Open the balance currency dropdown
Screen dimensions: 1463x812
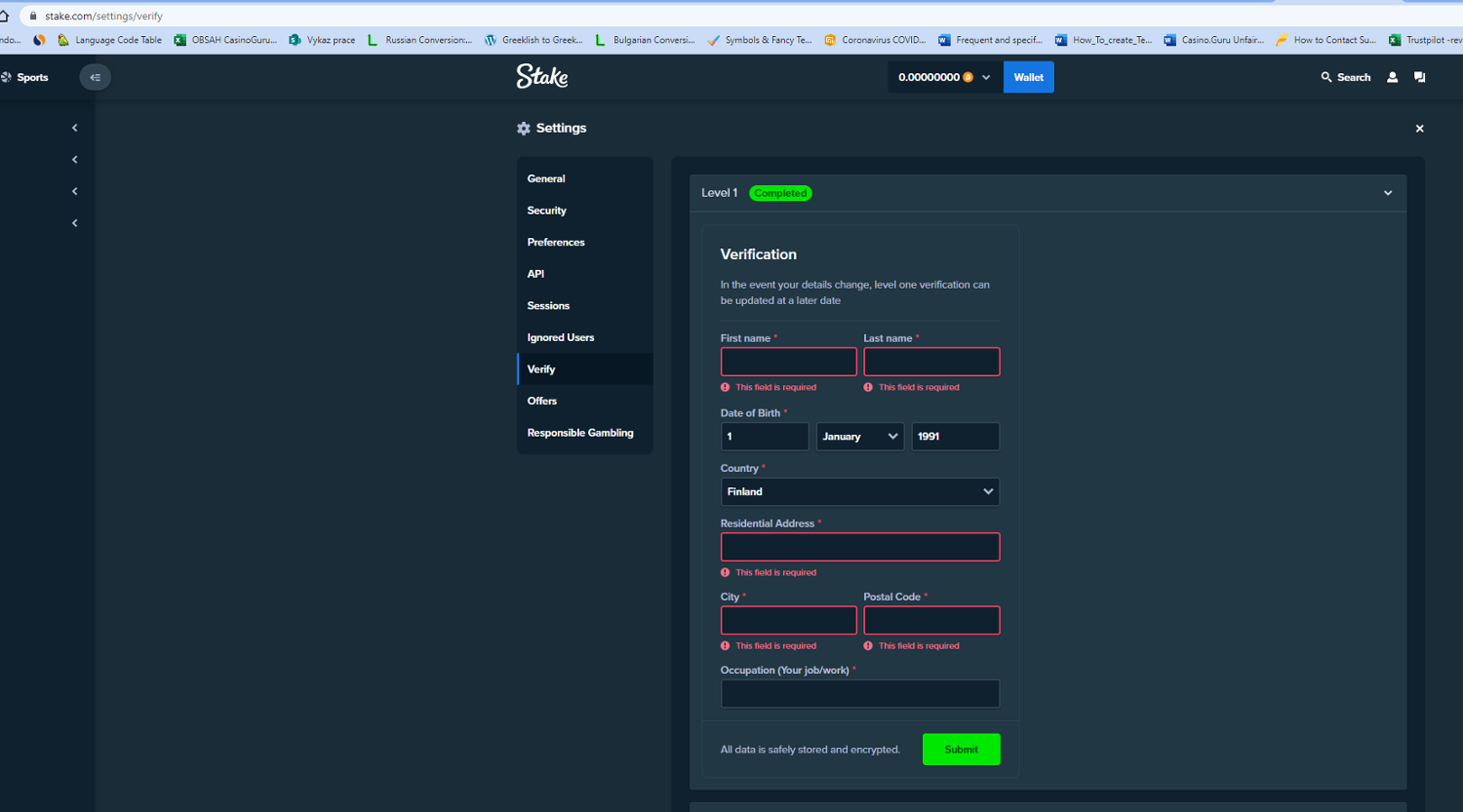point(986,77)
